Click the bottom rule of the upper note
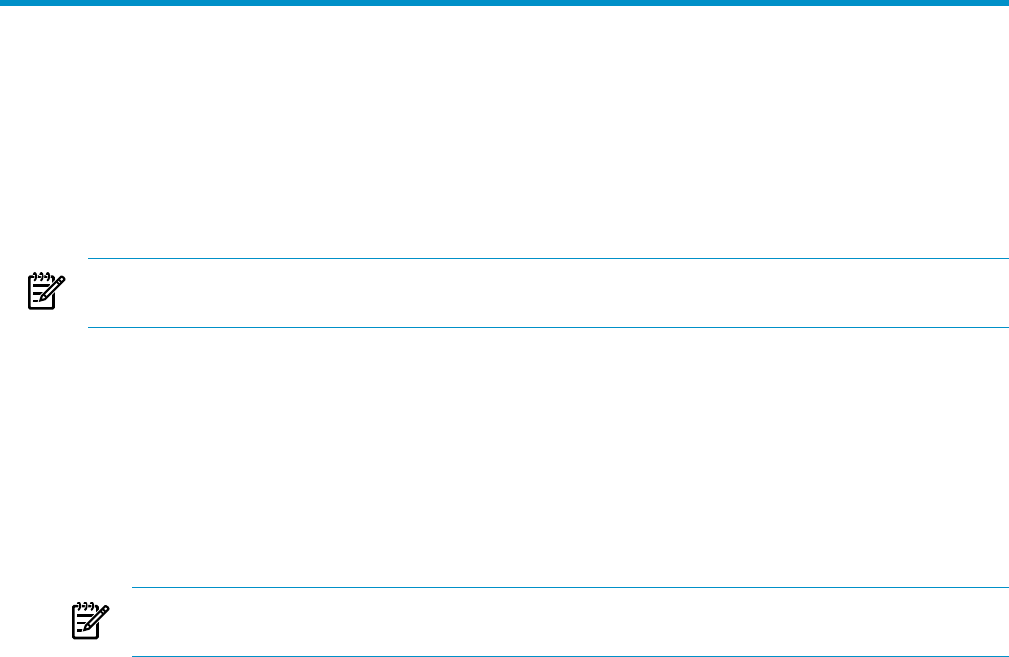Screen dimensions: 1009x657 [x=548, y=327]
